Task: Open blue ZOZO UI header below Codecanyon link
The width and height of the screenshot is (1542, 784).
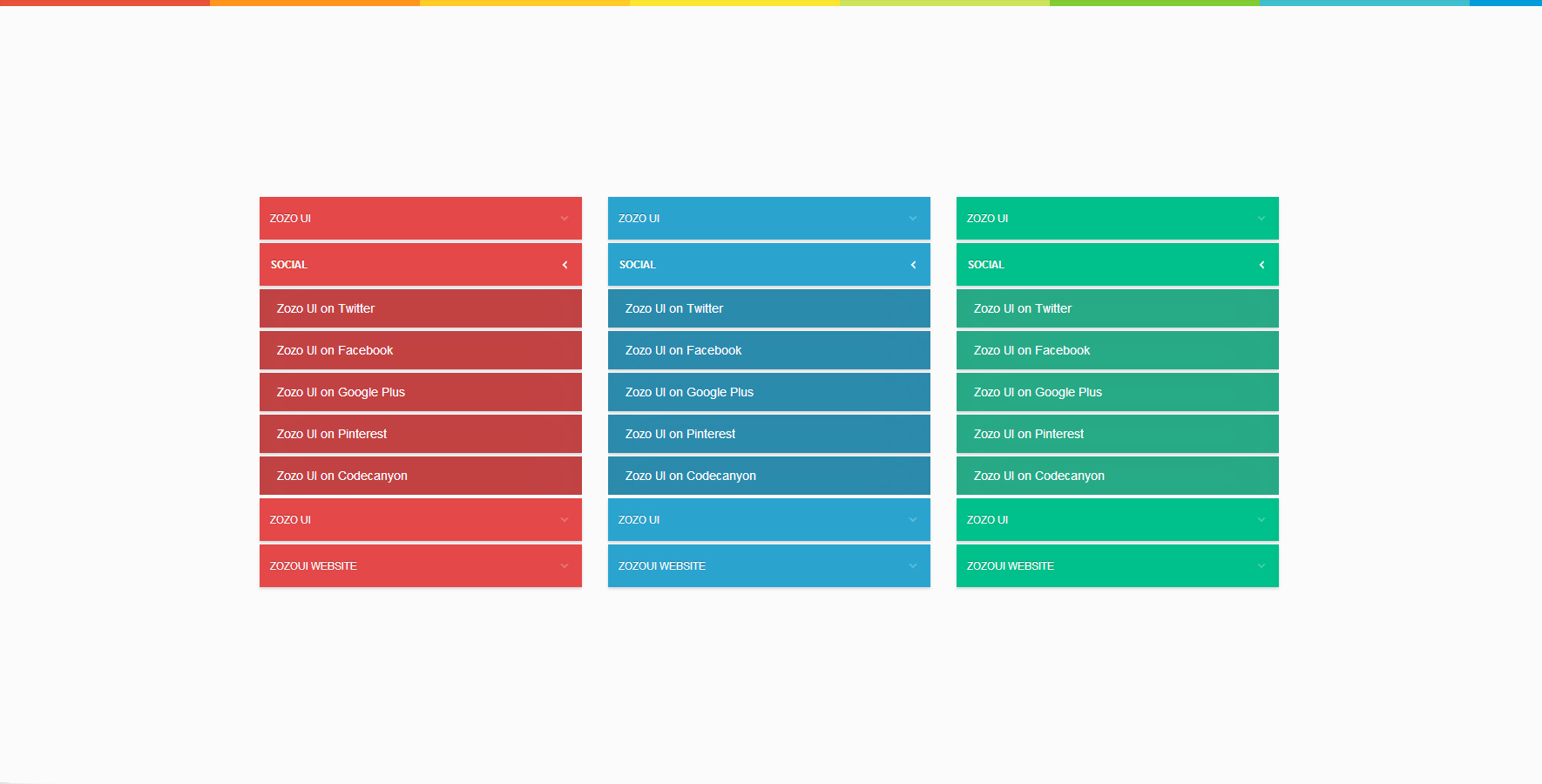Action: point(769,520)
